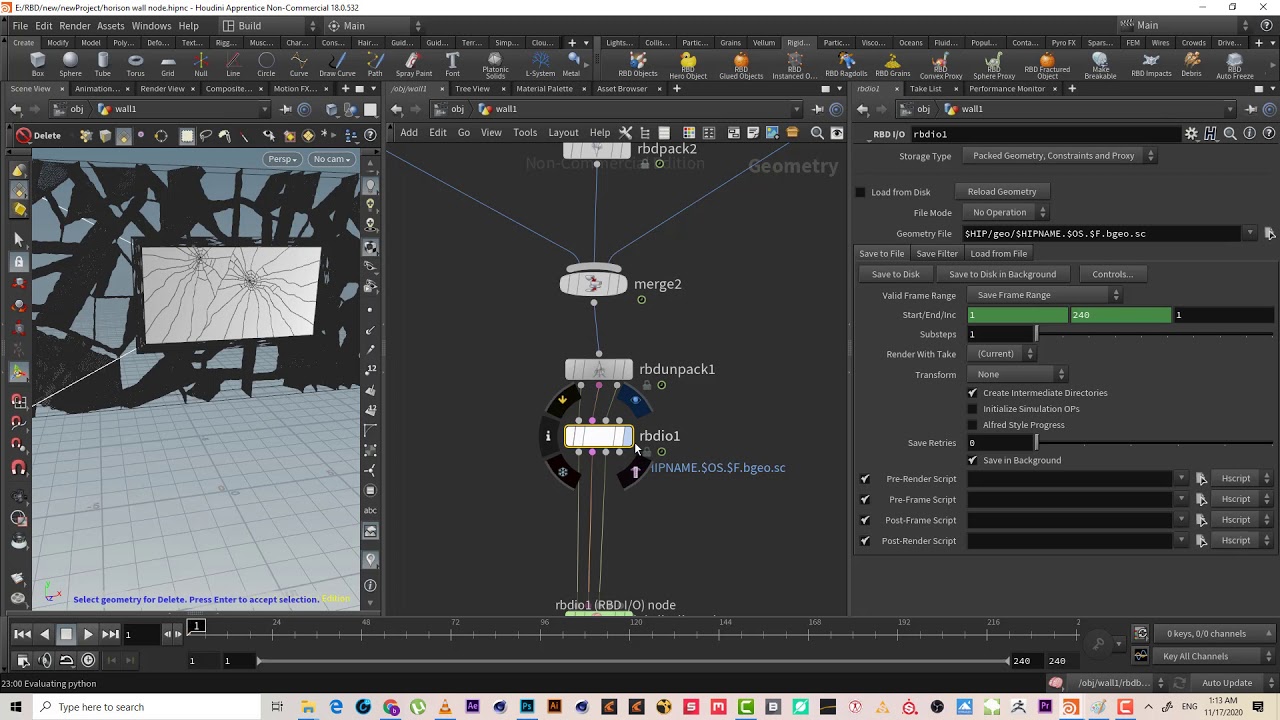Screen dimensions: 1280x720
Task: Select the Font shelf tool
Action: pyautogui.click(x=453, y=65)
